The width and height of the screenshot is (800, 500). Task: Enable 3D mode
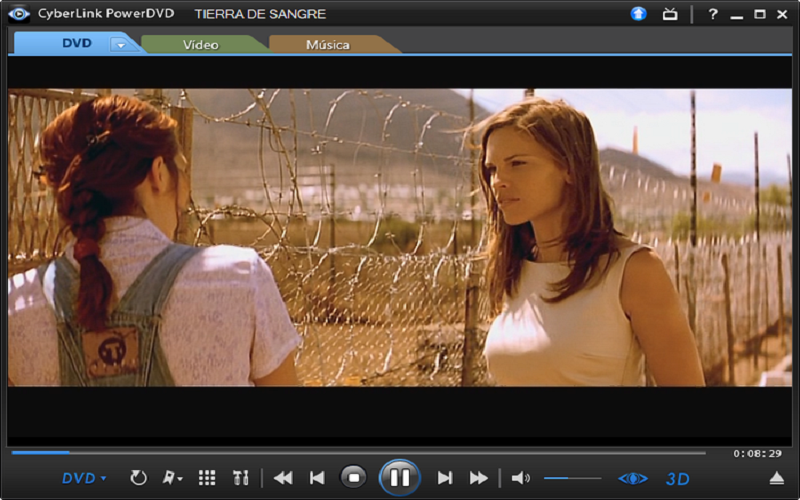click(678, 479)
